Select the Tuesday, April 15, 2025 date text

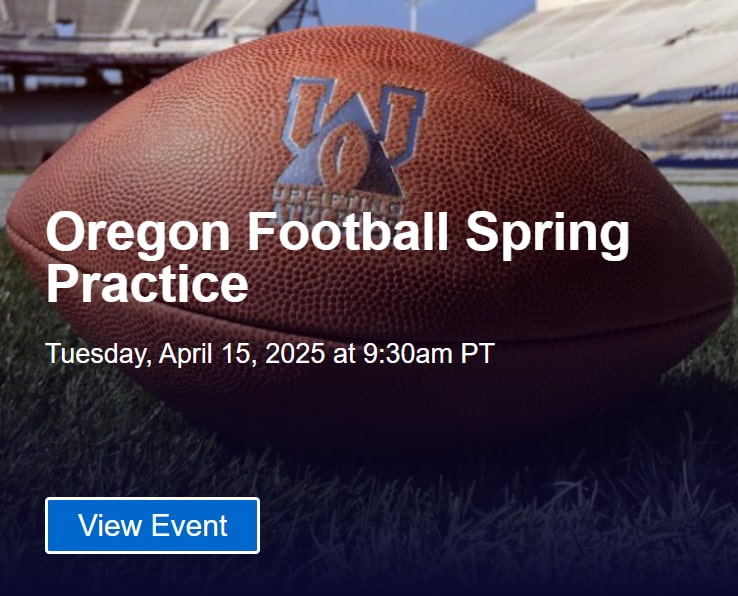tap(185, 354)
